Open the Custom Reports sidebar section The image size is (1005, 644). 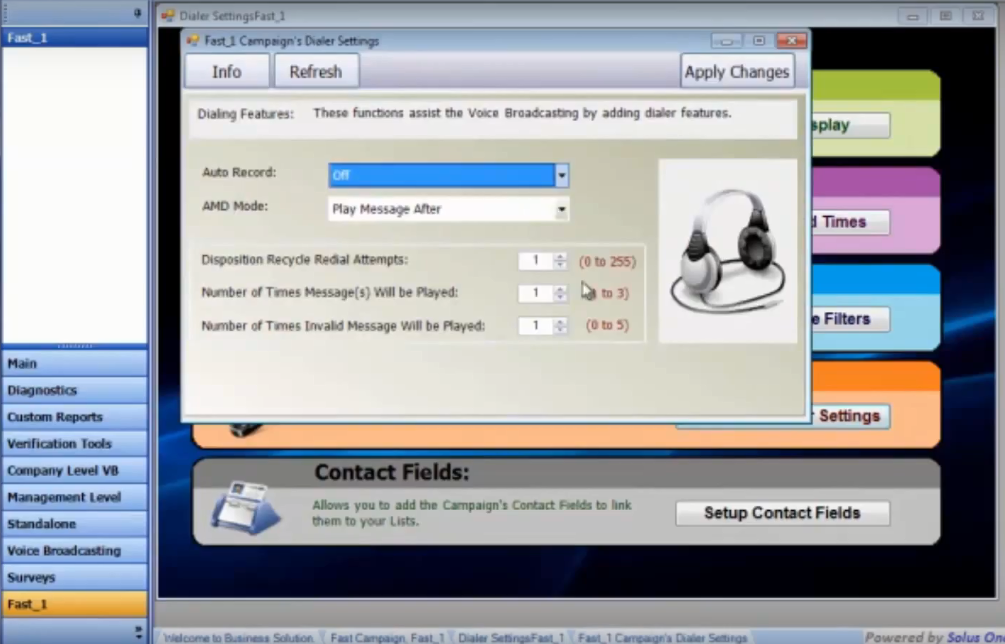[75, 417]
